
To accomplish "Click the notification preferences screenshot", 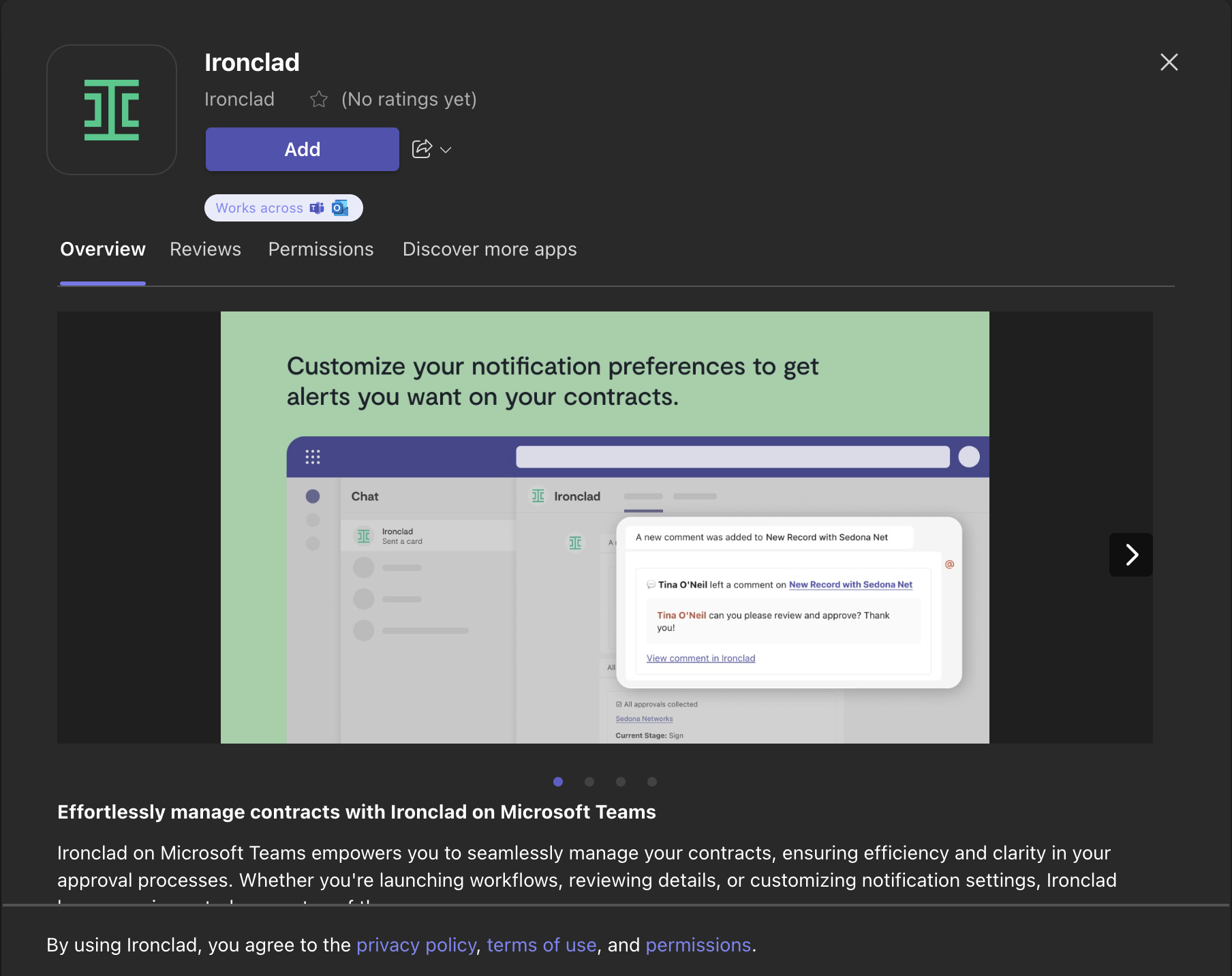I will [604, 528].
